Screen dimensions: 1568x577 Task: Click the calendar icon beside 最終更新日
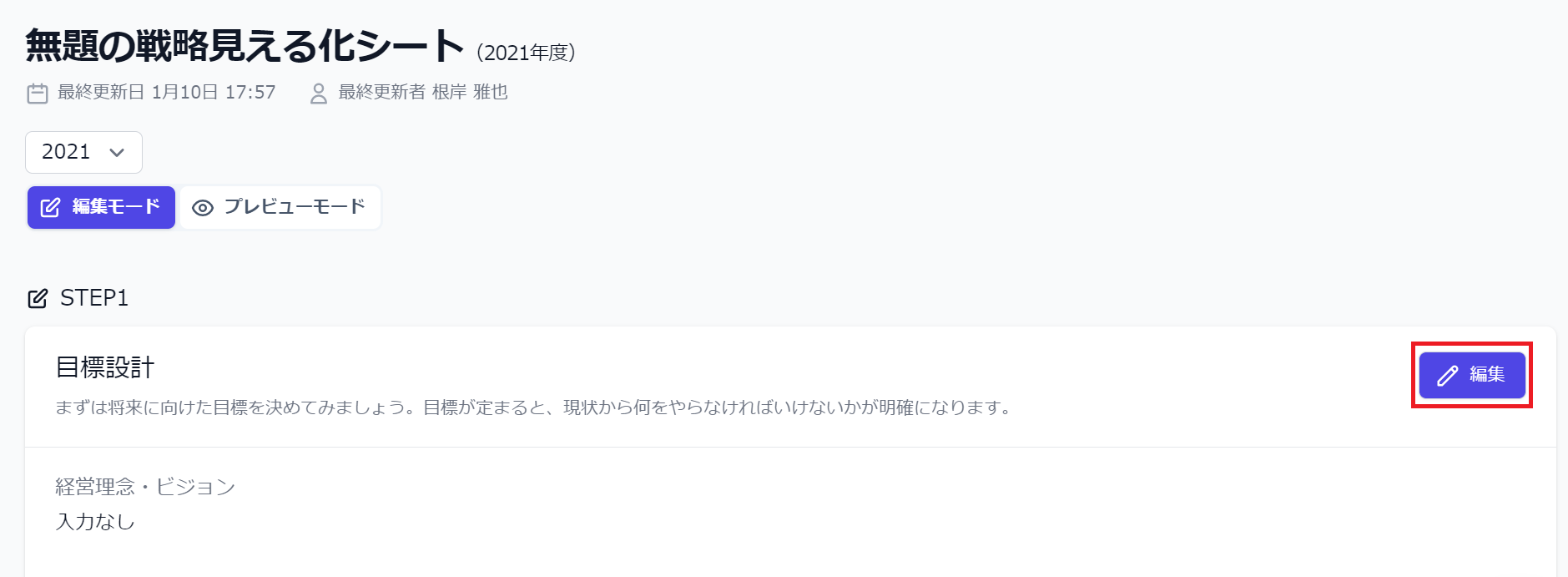tap(38, 94)
